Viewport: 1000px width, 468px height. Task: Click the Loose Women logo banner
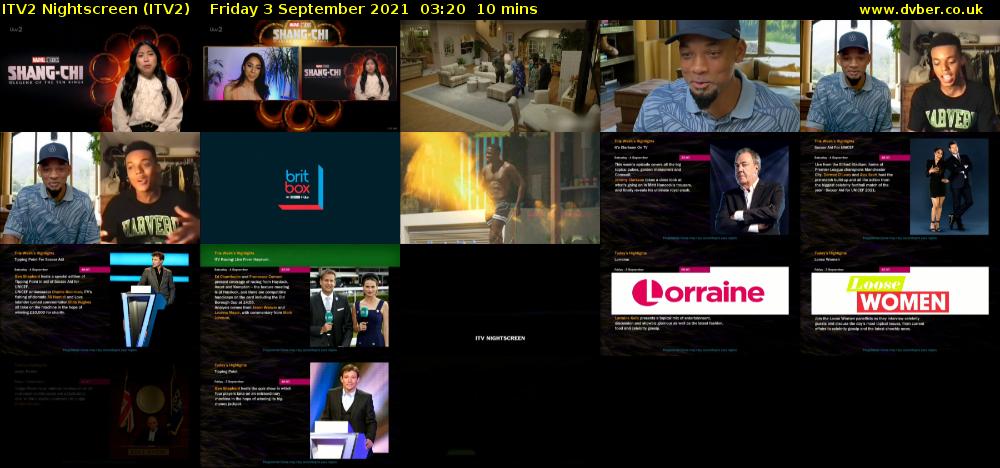coord(900,292)
